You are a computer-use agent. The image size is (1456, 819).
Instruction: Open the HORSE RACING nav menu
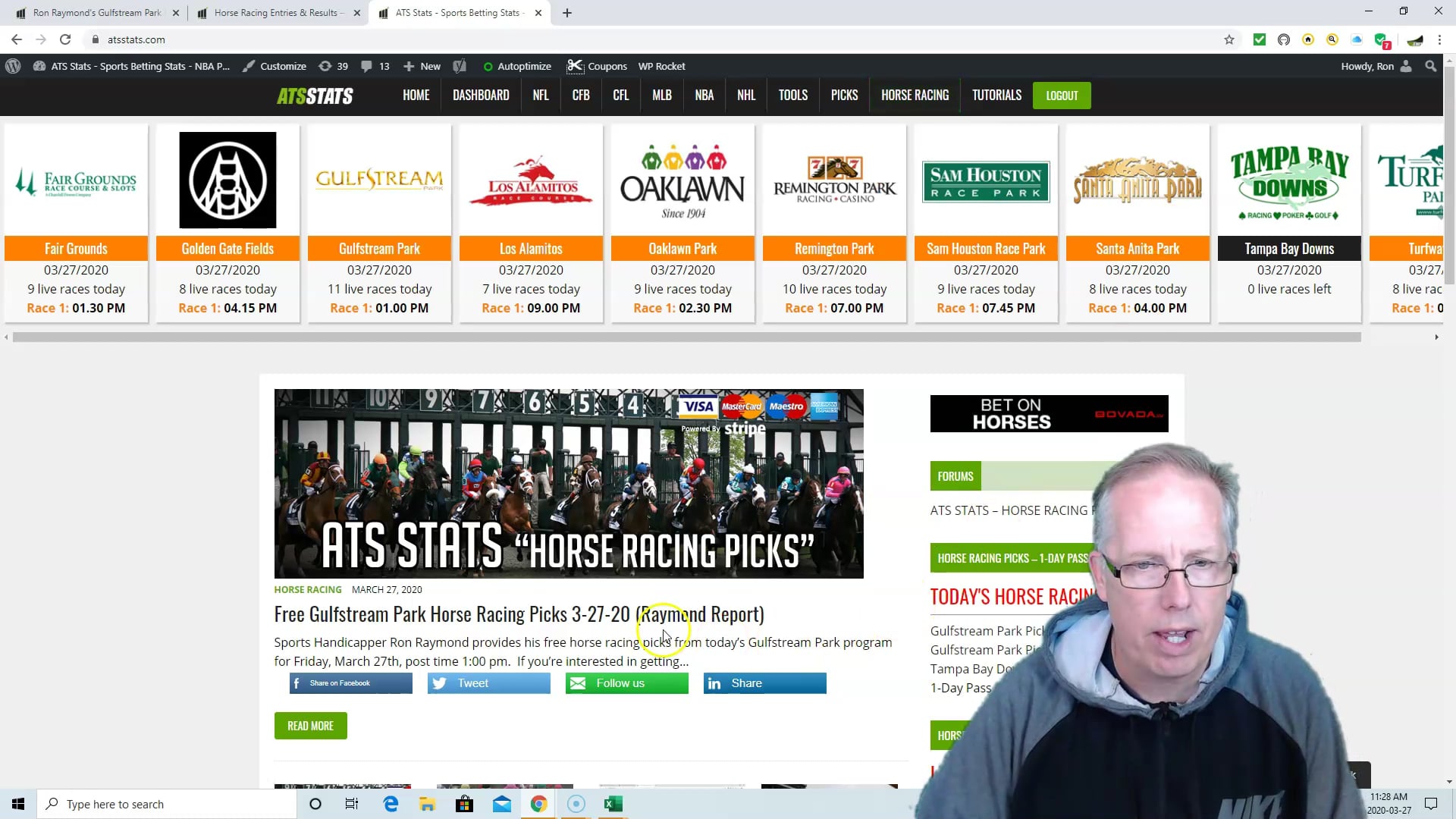pos(915,96)
